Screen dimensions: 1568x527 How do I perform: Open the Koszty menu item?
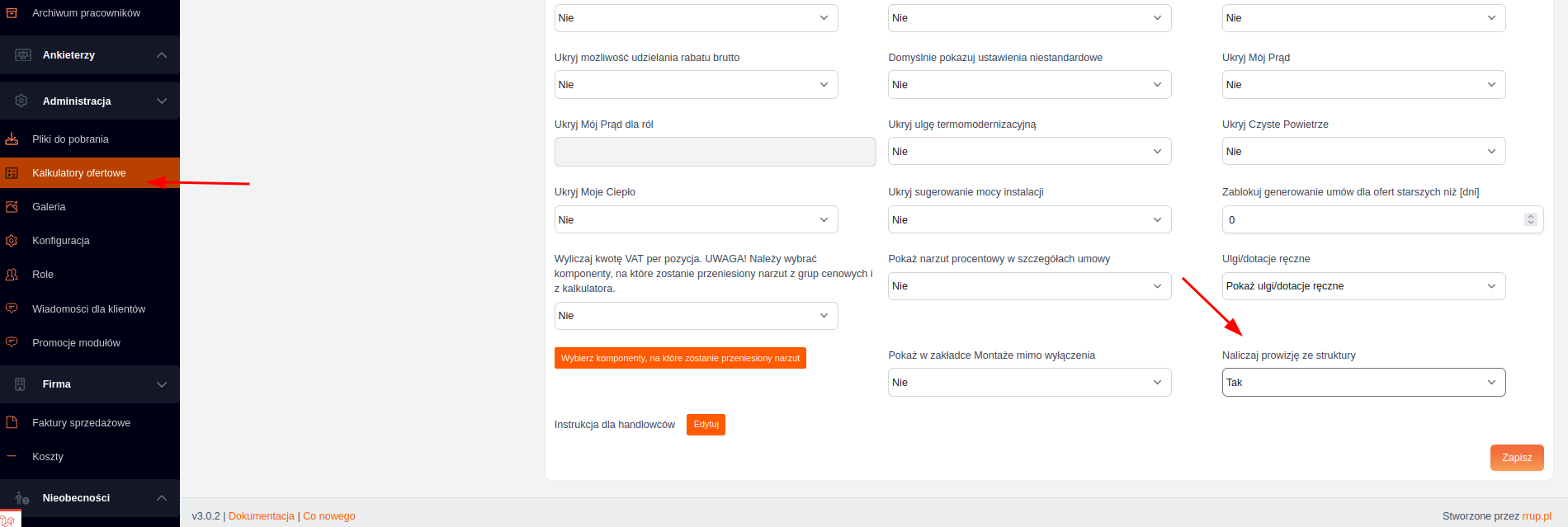48,457
